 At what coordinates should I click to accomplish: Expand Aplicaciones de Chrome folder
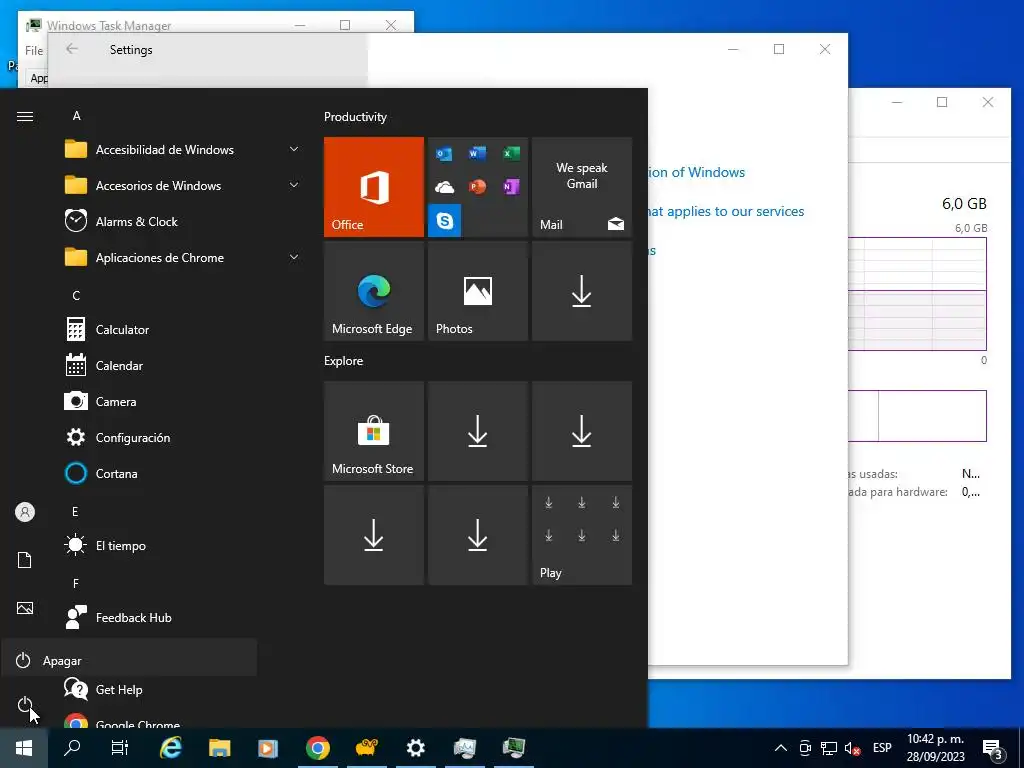[x=183, y=257]
